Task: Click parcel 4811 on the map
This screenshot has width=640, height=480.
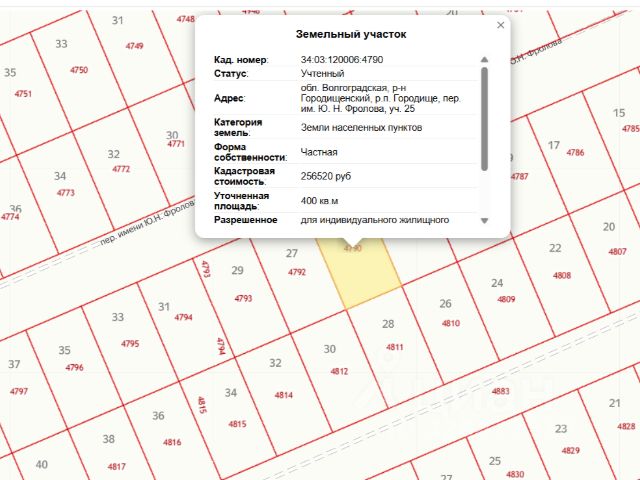Action: click(x=395, y=347)
